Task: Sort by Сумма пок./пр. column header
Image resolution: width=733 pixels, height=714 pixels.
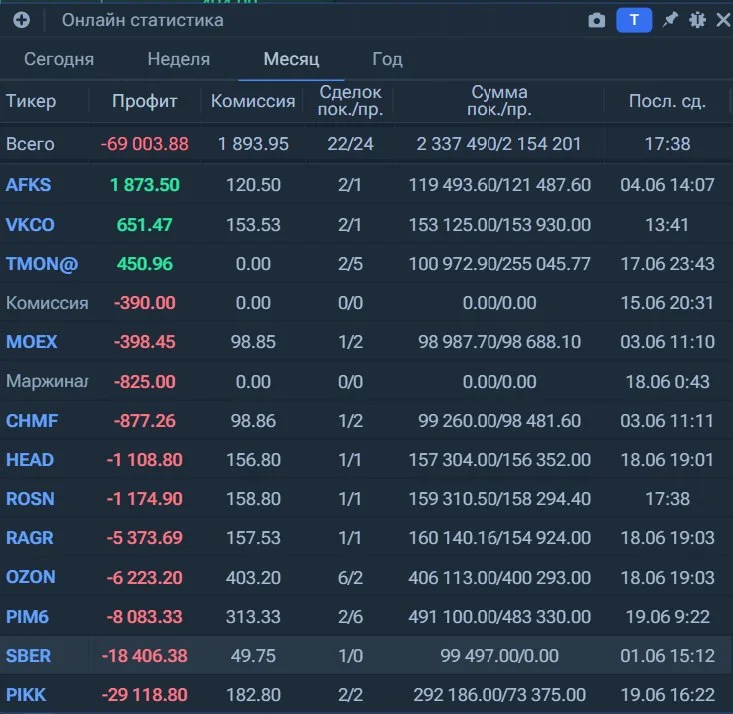Action: point(499,101)
